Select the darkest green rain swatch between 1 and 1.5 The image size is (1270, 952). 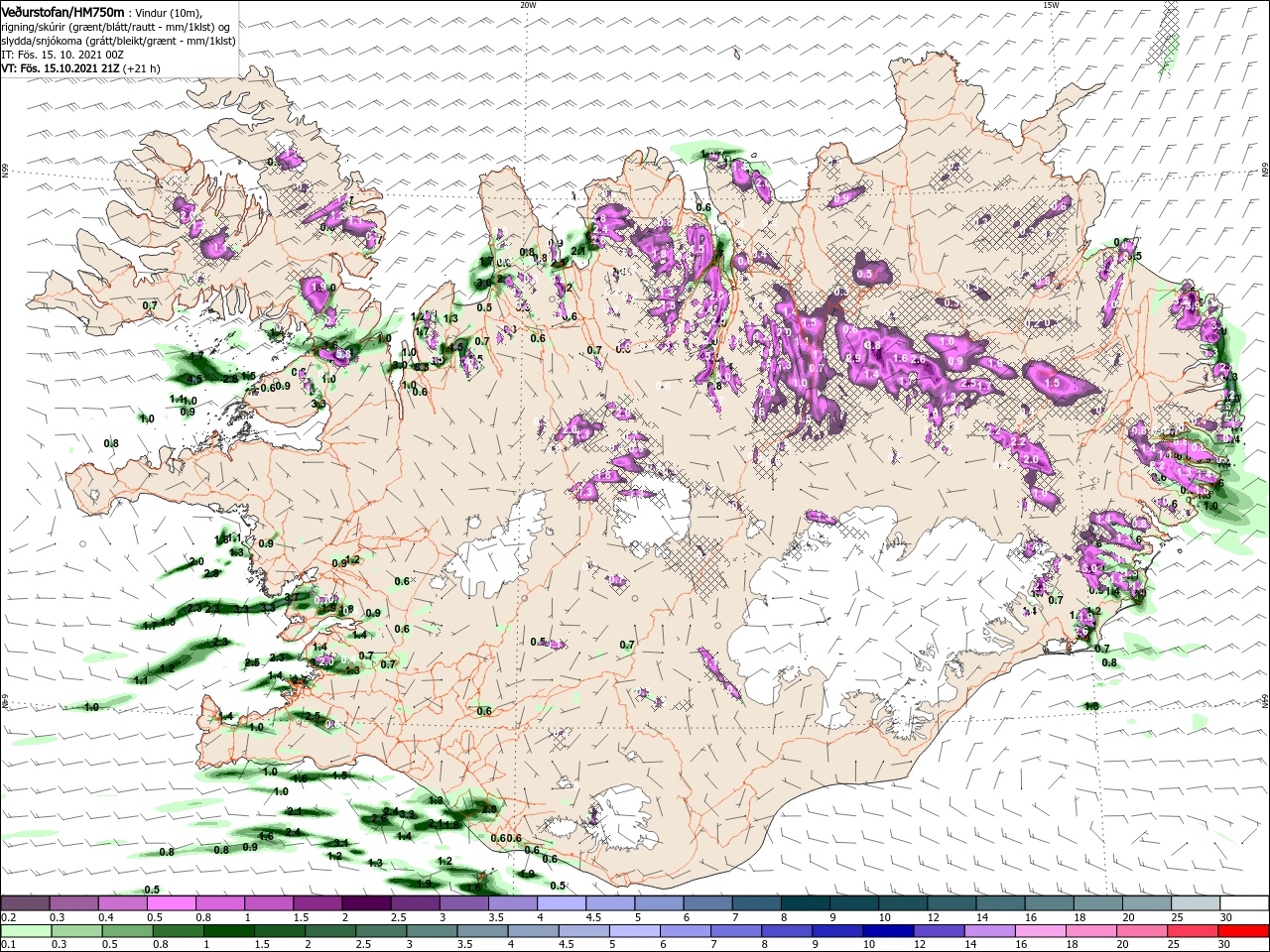click(228, 931)
